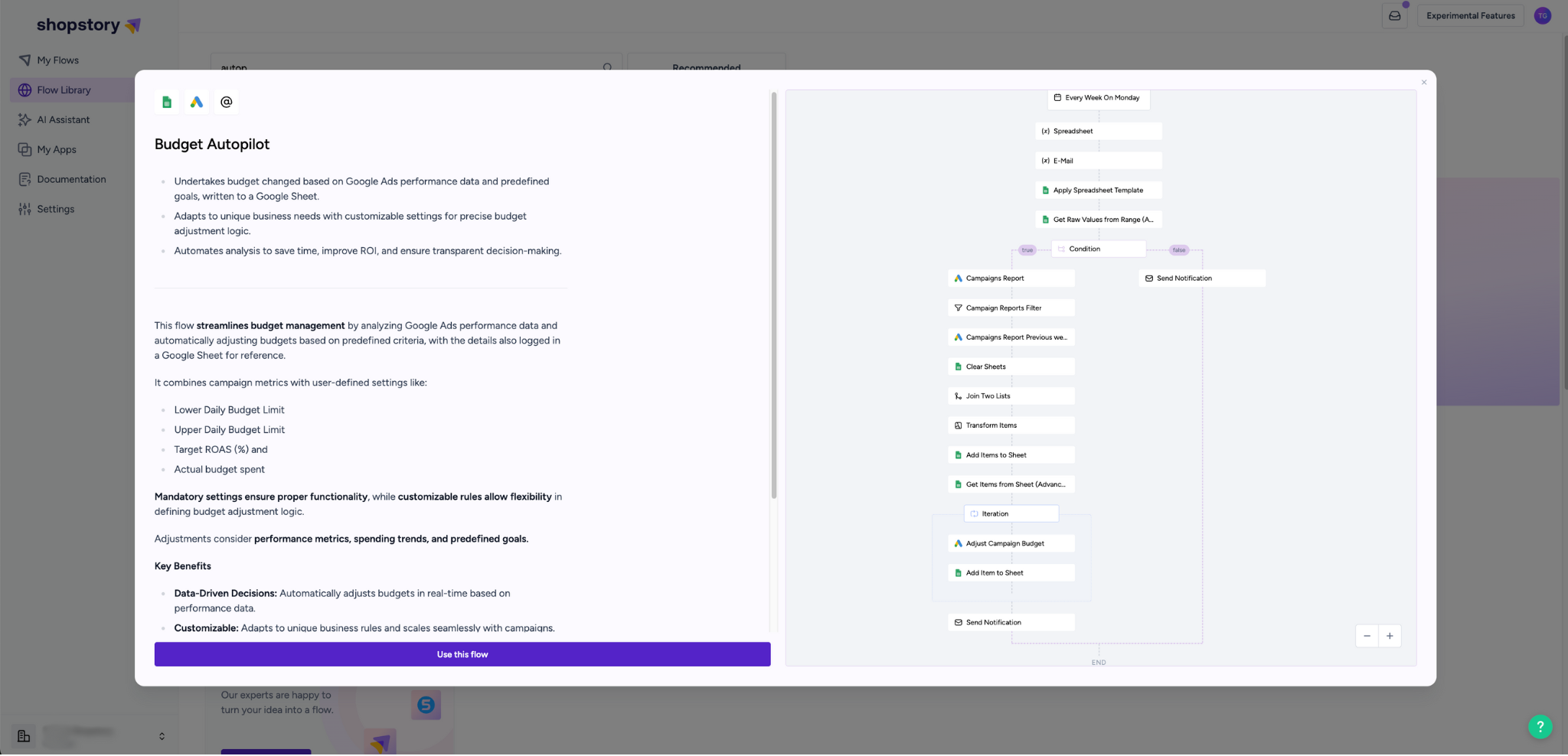The image size is (1568, 756).
Task: Click the shopstory logo
Action: click(89, 25)
